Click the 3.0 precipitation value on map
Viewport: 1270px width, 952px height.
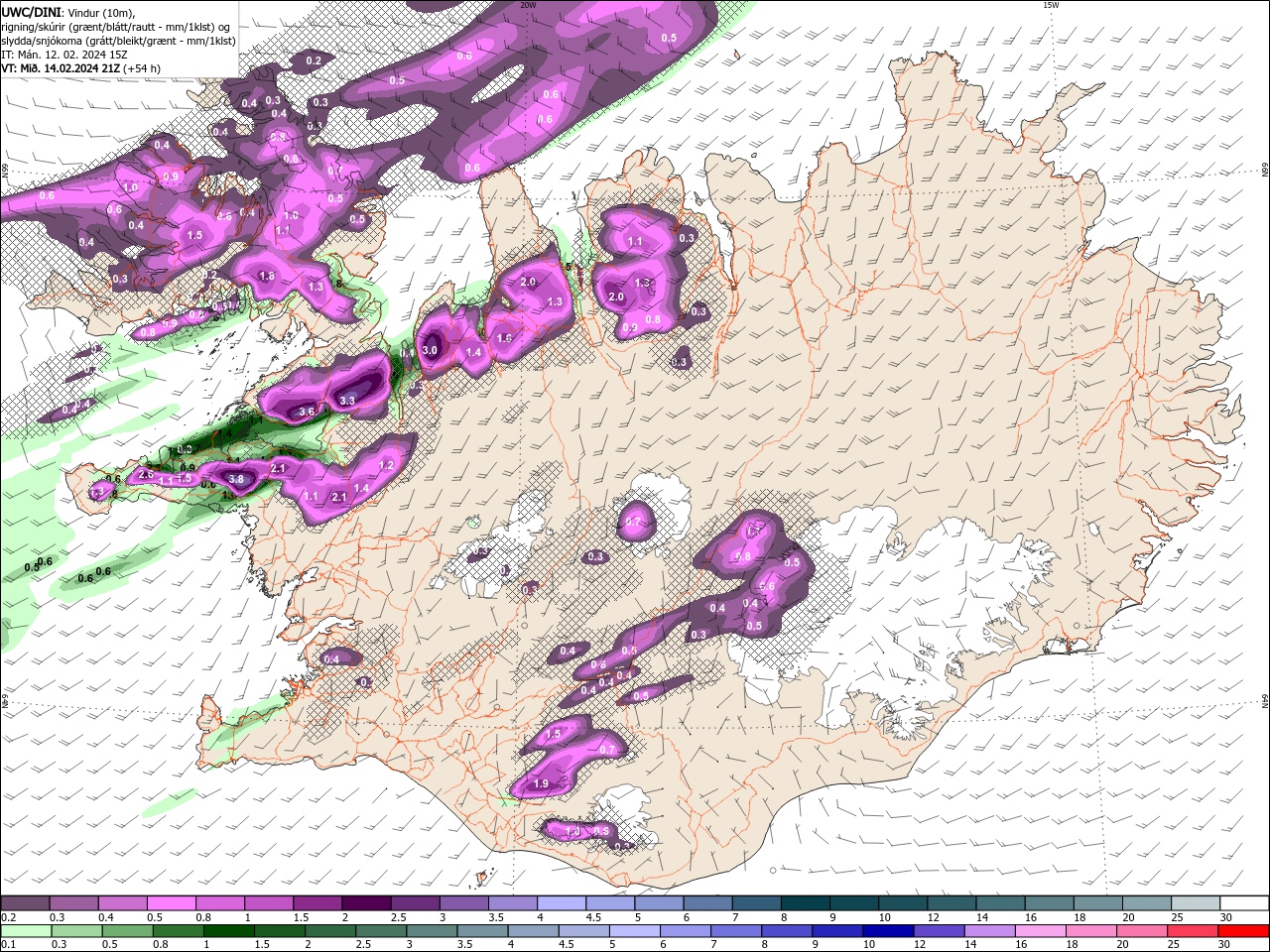pyautogui.click(x=430, y=350)
